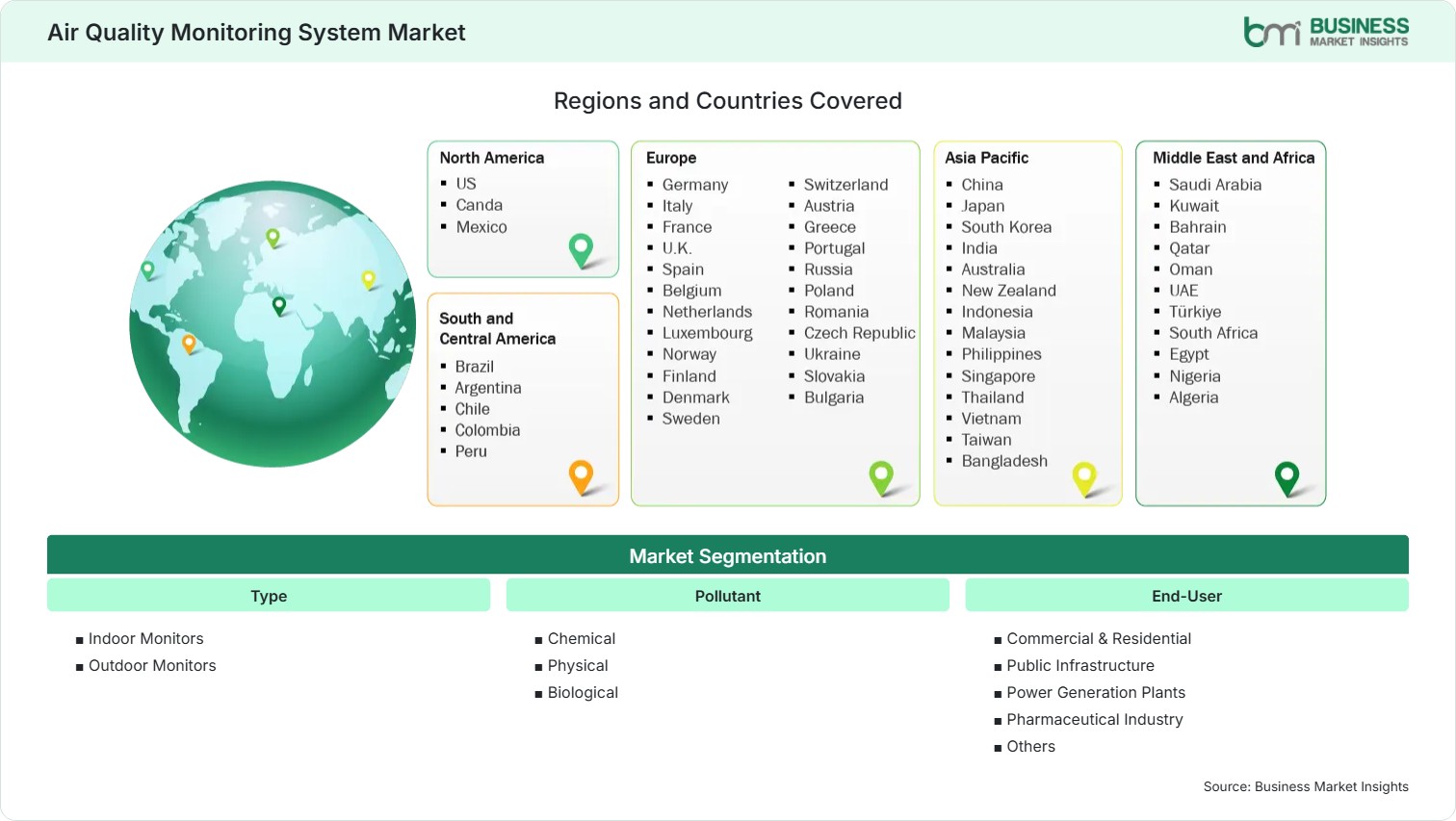Click the yellow pin on globe over Asia
The width and height of the screenshot is (1456, 821).
(x=368, y=280)
